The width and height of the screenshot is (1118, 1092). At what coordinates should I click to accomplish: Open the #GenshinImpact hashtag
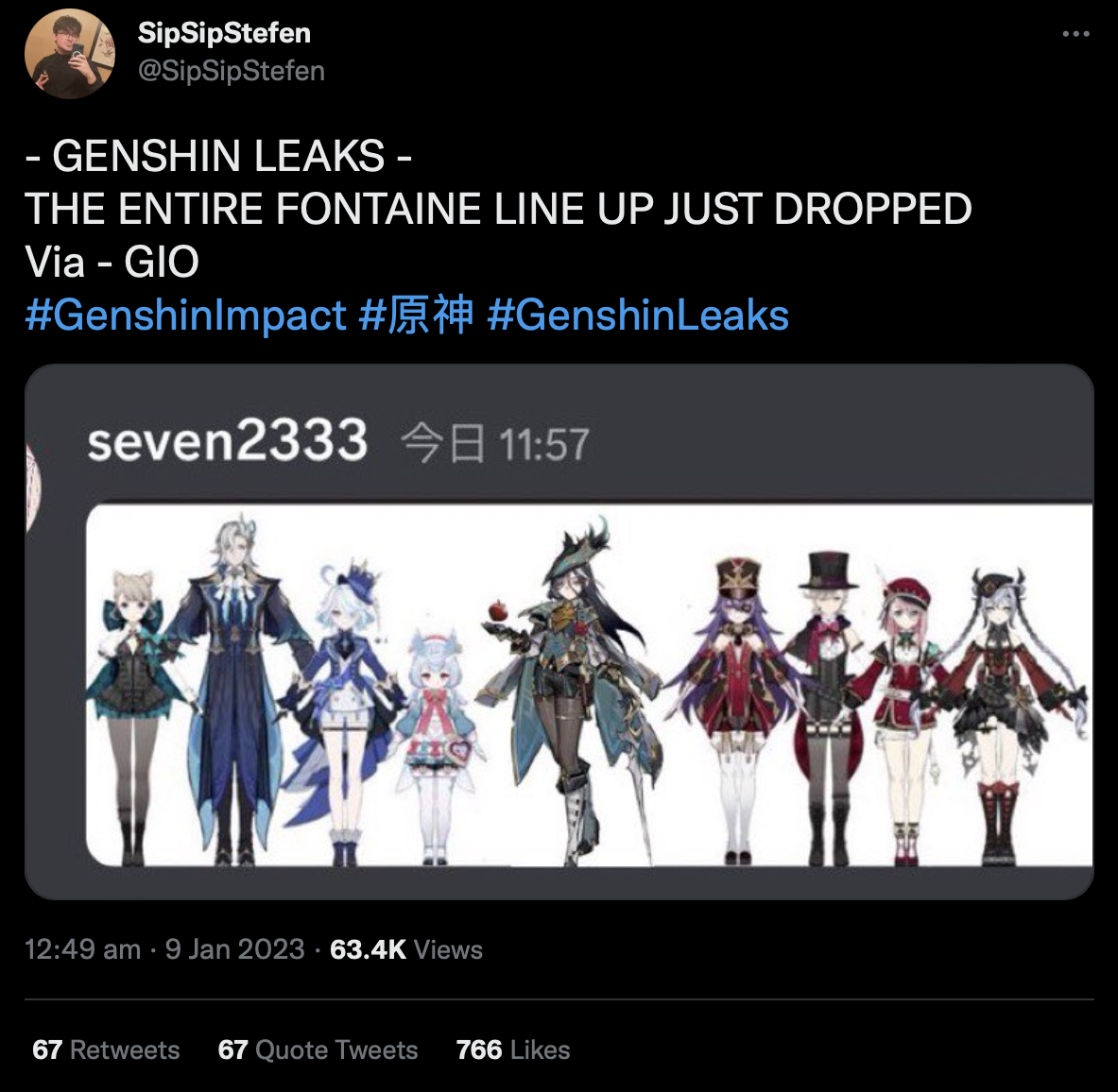[185, 316]
